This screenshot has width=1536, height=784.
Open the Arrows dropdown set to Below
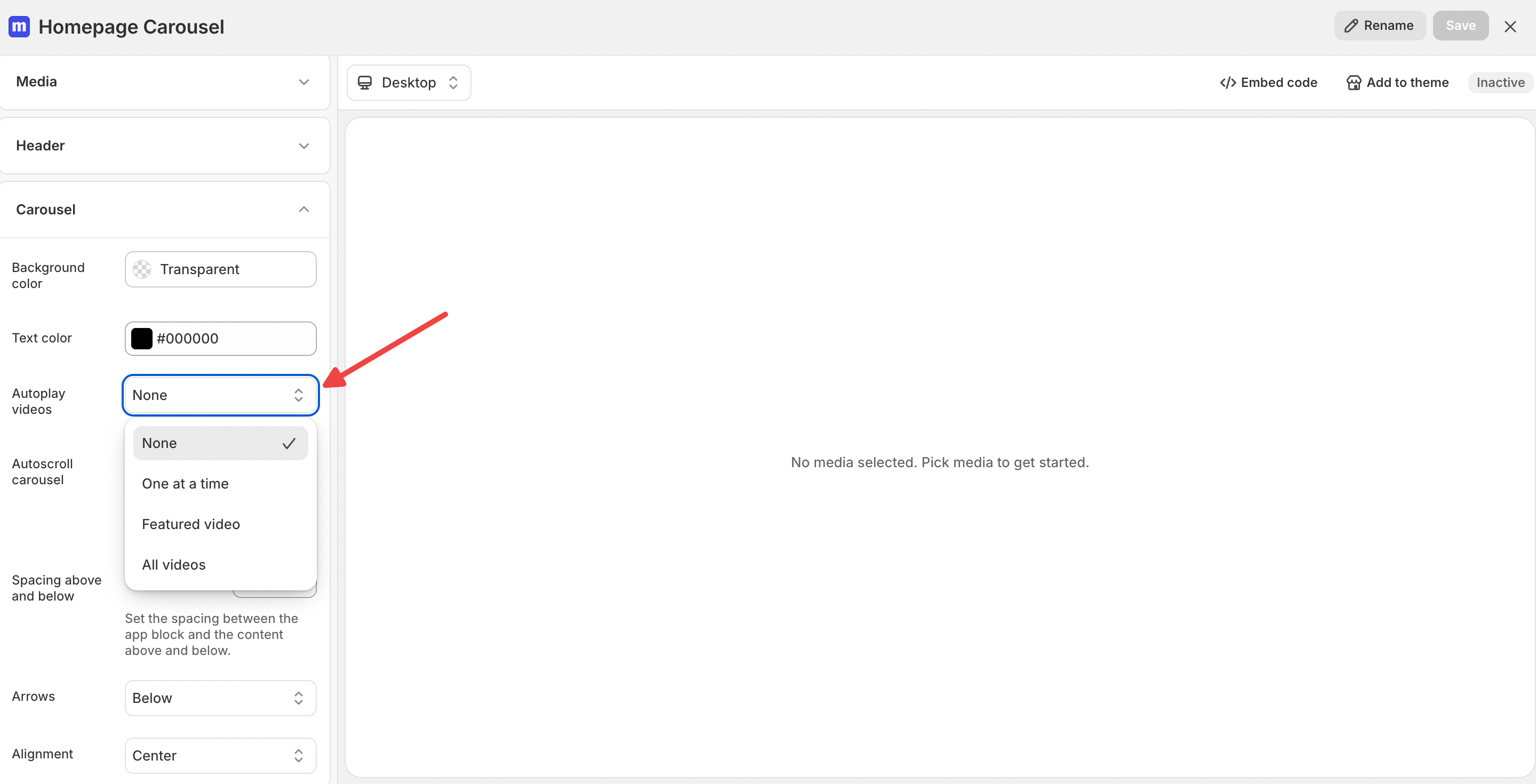pos(221,698)
